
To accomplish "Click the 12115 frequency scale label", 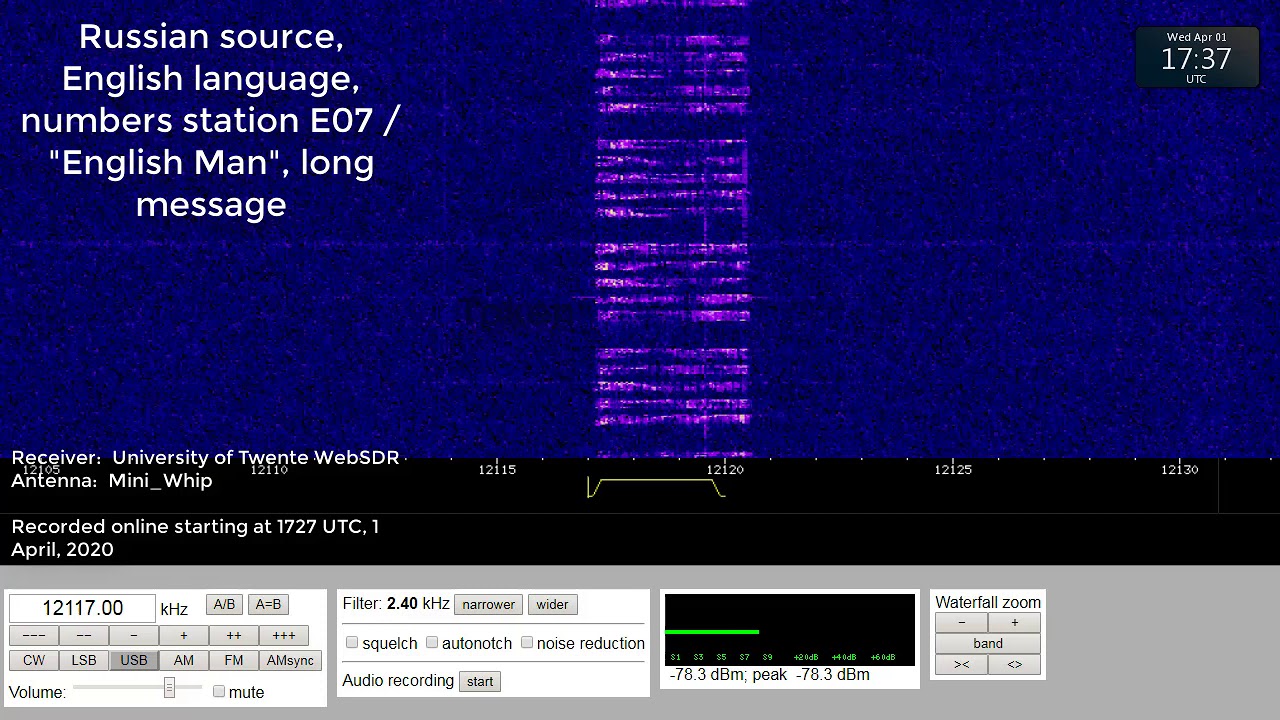I will click(x=497, y=470).
